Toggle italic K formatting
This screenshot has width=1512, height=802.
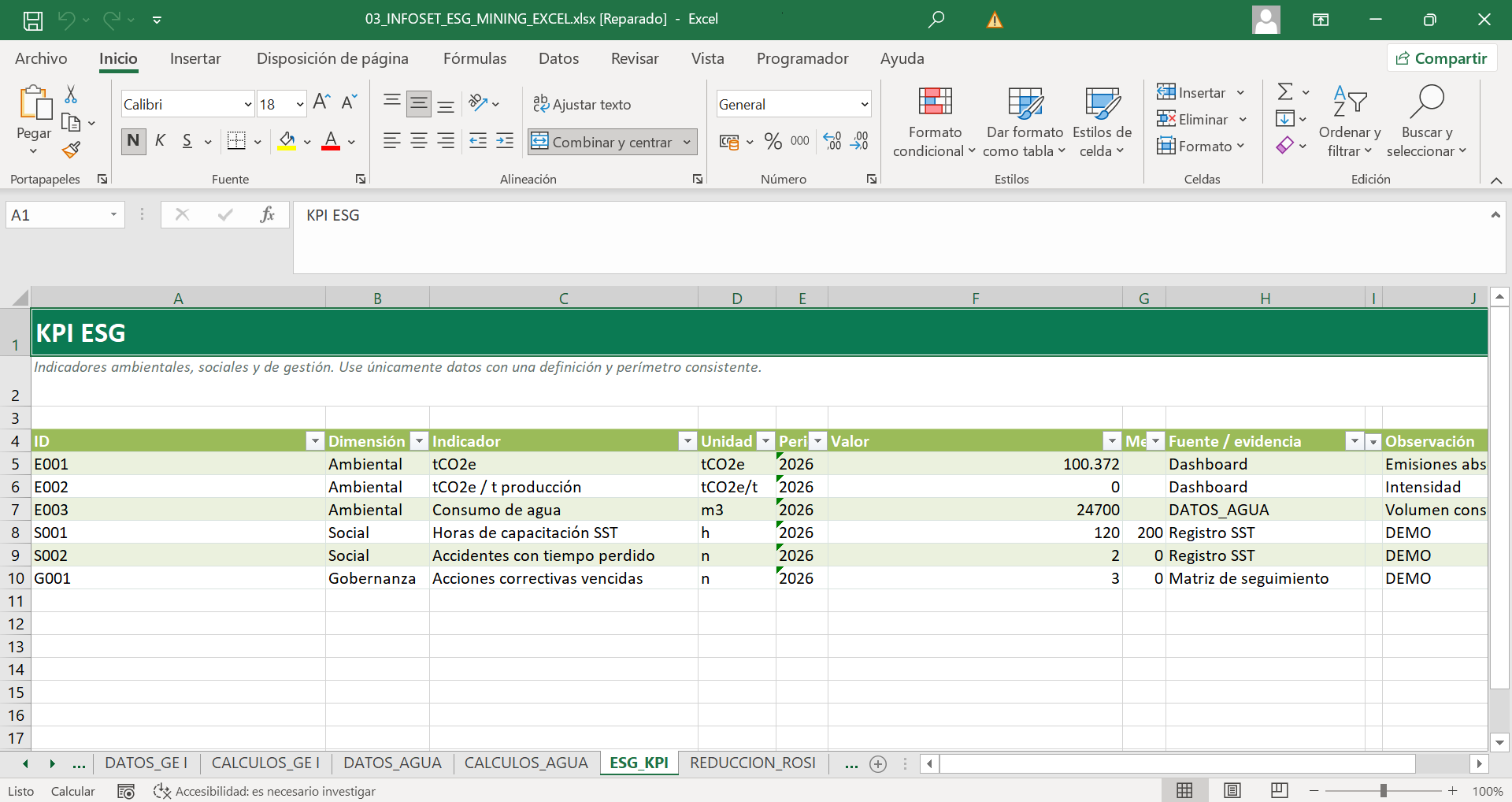[x=161, y=141]
